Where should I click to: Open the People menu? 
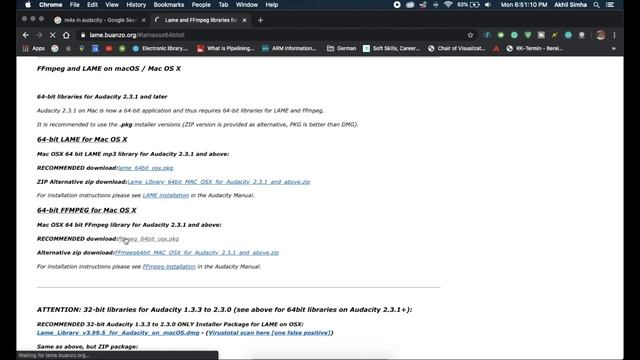click(201, 5)
